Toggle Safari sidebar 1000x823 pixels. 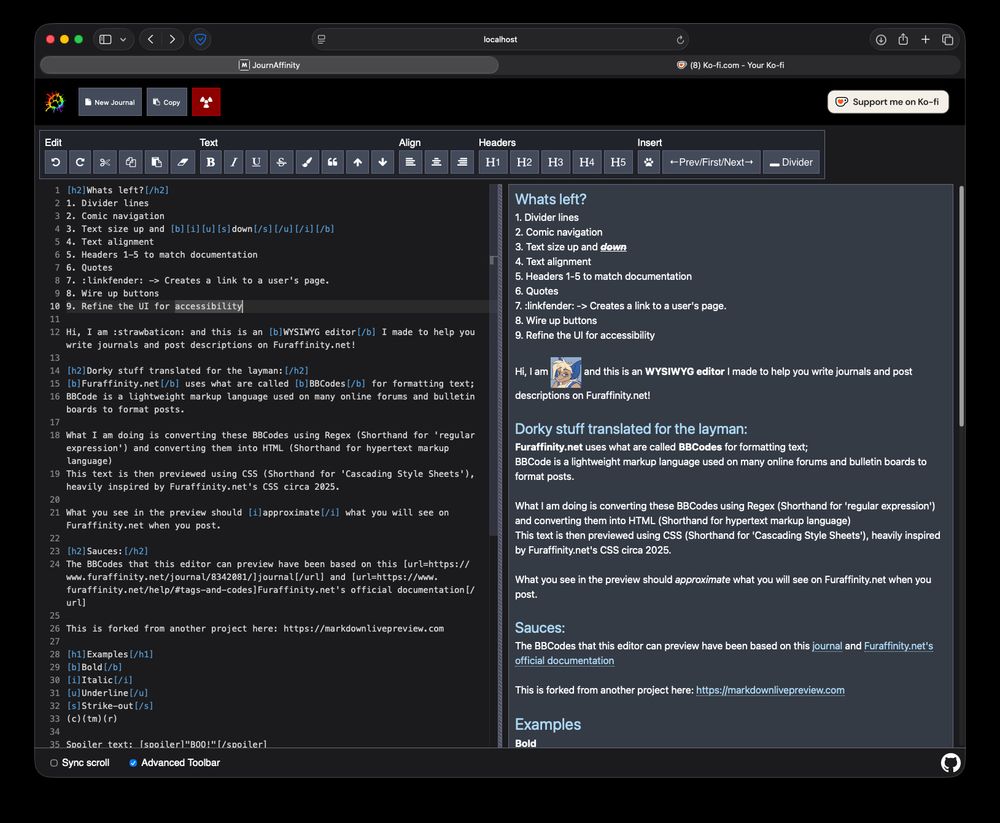tap(105, 40)
